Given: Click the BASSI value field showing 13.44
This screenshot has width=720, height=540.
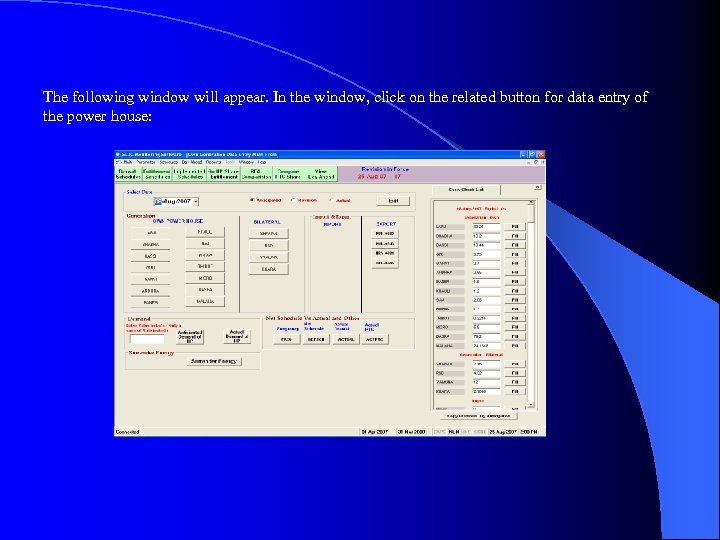Looking at the screenshot, I should click(x=486, y=245).
